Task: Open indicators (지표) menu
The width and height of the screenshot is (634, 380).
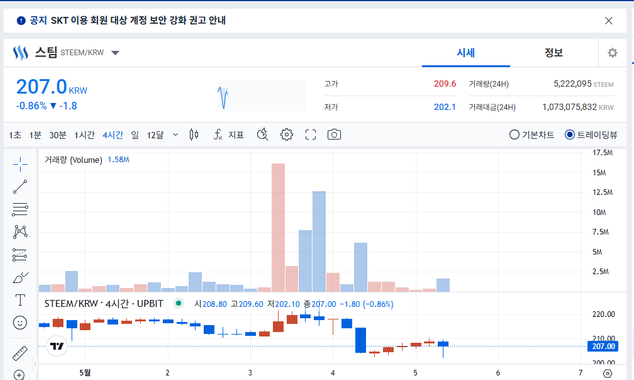Action: (x=229, y=135)
